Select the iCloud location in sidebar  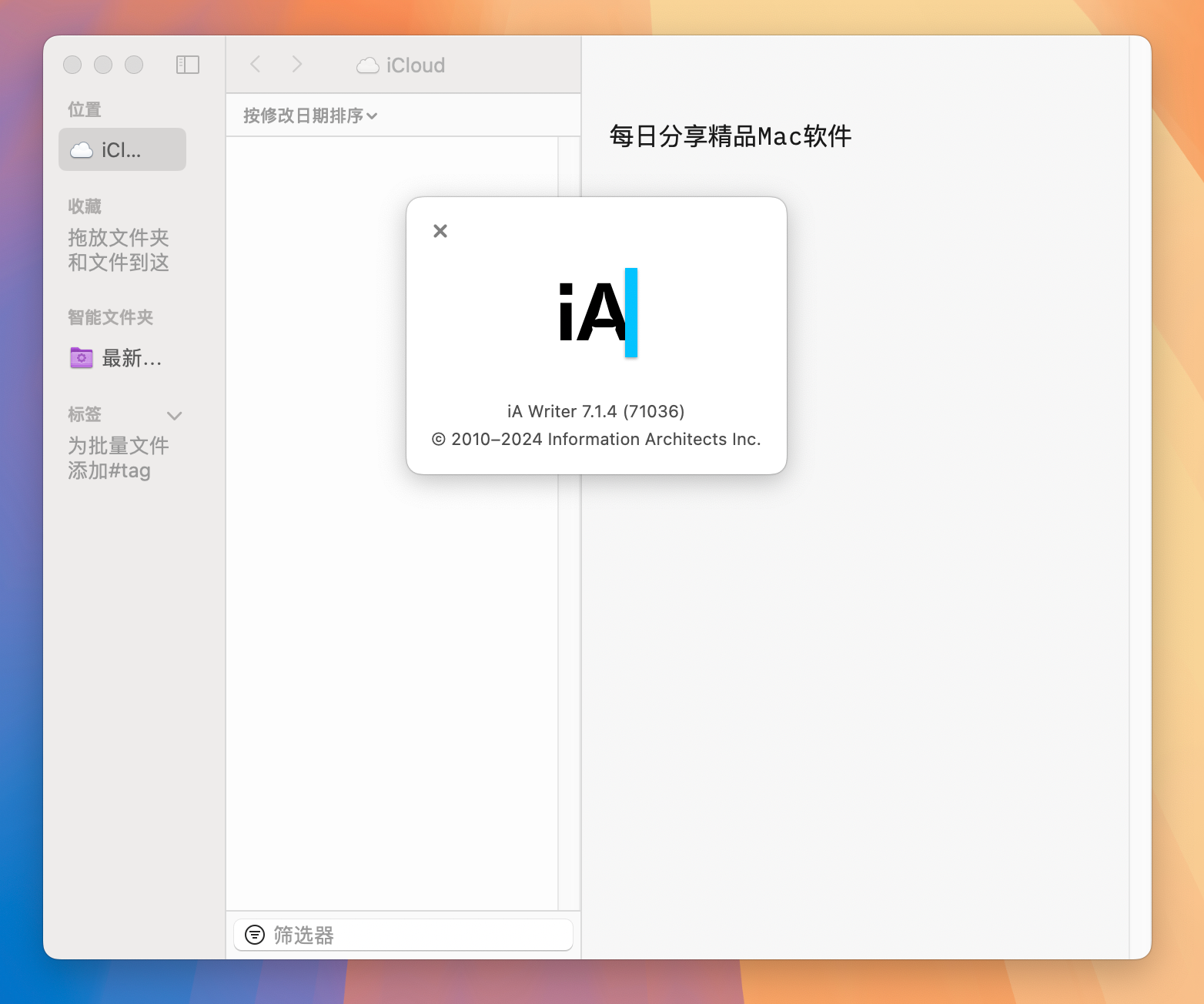(122, 149)
